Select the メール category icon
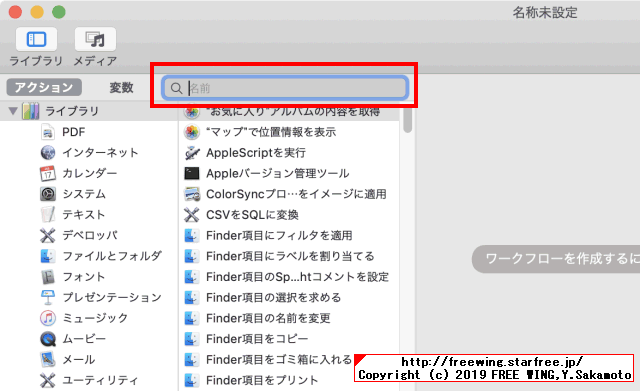Image resolution: width=640 pixels, height=391 pixels. [48, 360]
